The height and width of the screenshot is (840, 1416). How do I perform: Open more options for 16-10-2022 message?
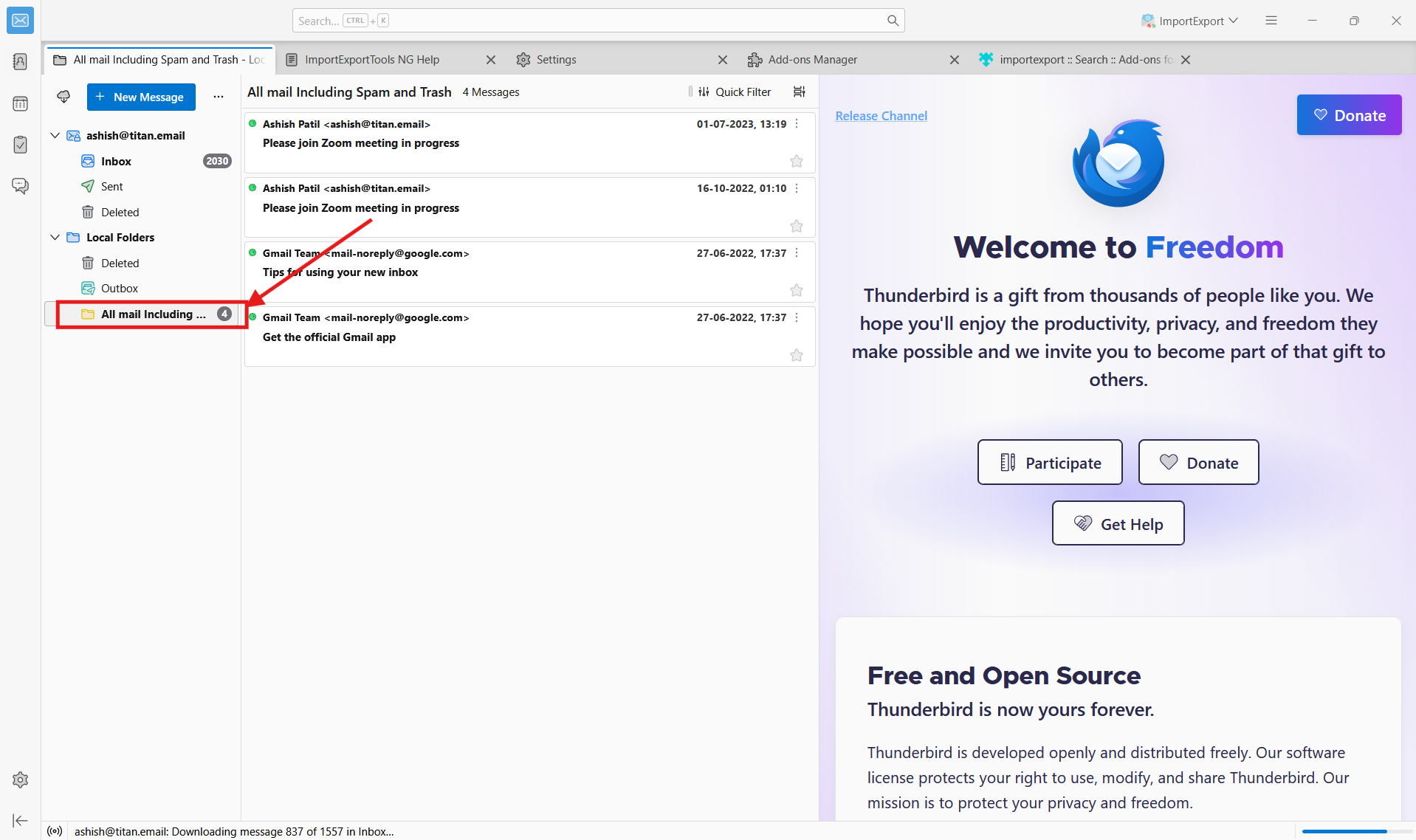797,188
